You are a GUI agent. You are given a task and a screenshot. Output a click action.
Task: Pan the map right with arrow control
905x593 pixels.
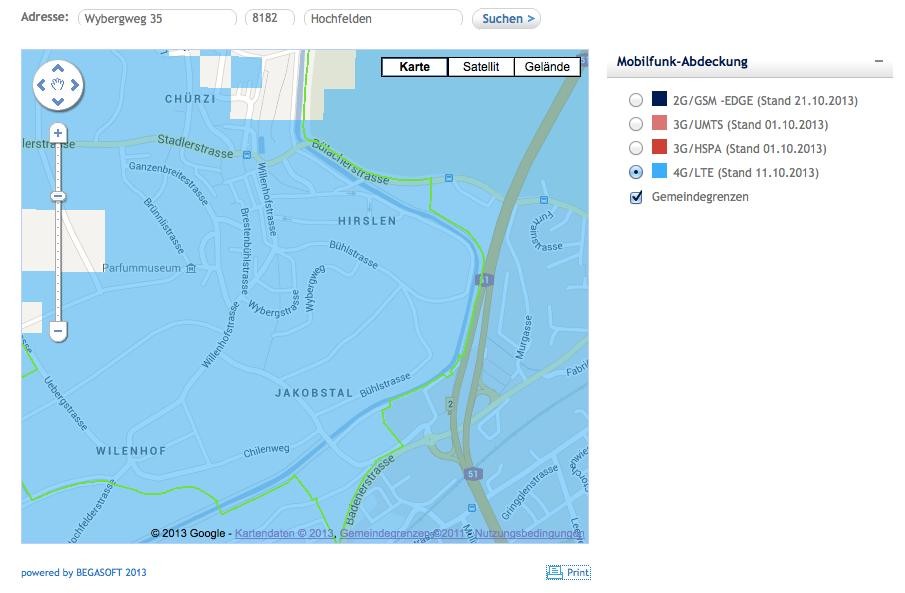tap(75, 85)
